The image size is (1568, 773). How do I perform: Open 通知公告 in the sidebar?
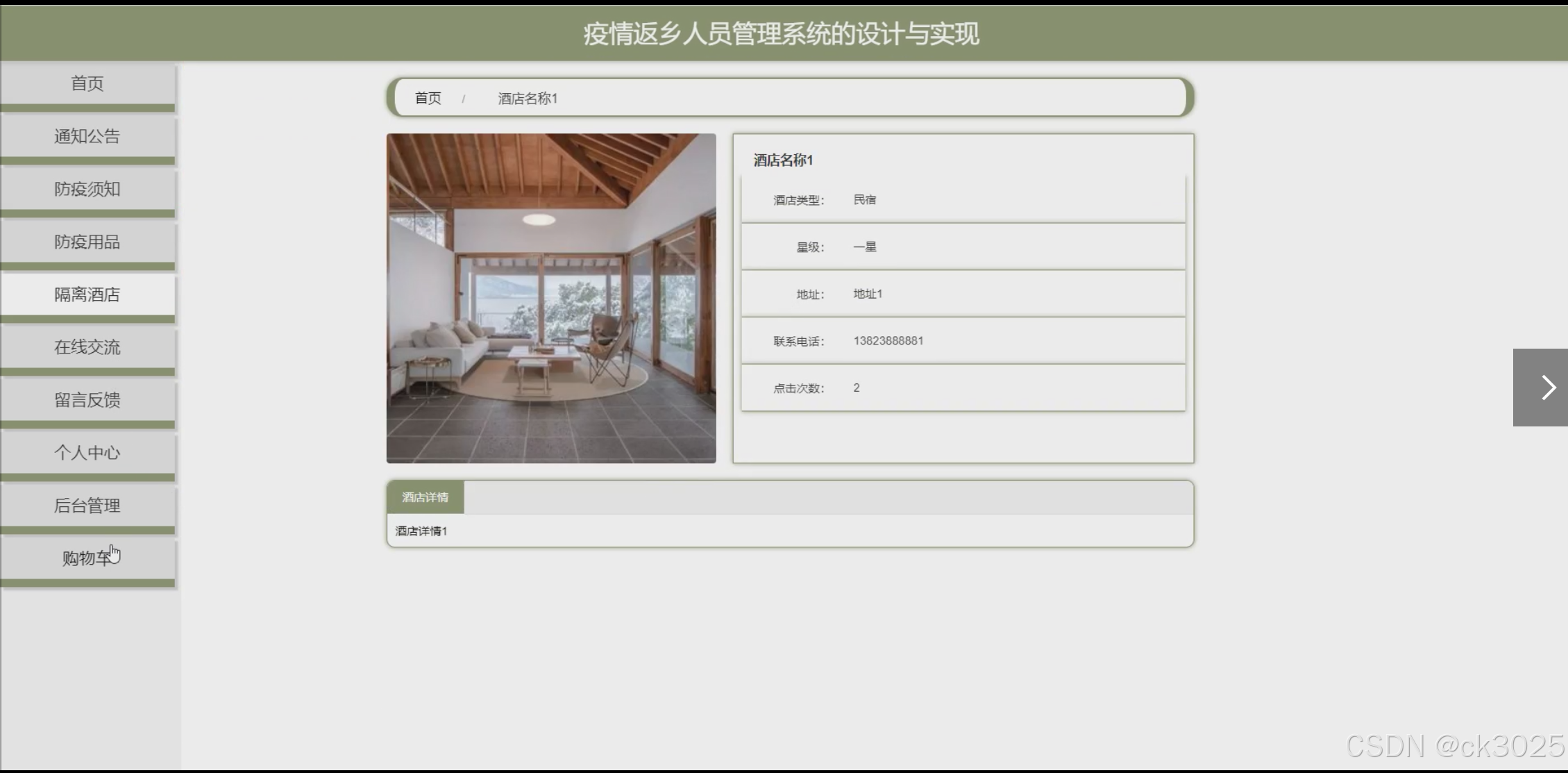tap(87, 136)
